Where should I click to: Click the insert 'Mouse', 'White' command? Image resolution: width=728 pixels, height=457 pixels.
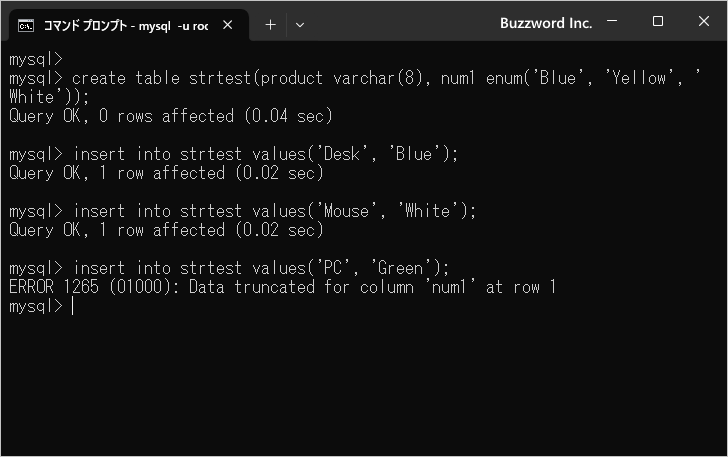click(274, 211)
